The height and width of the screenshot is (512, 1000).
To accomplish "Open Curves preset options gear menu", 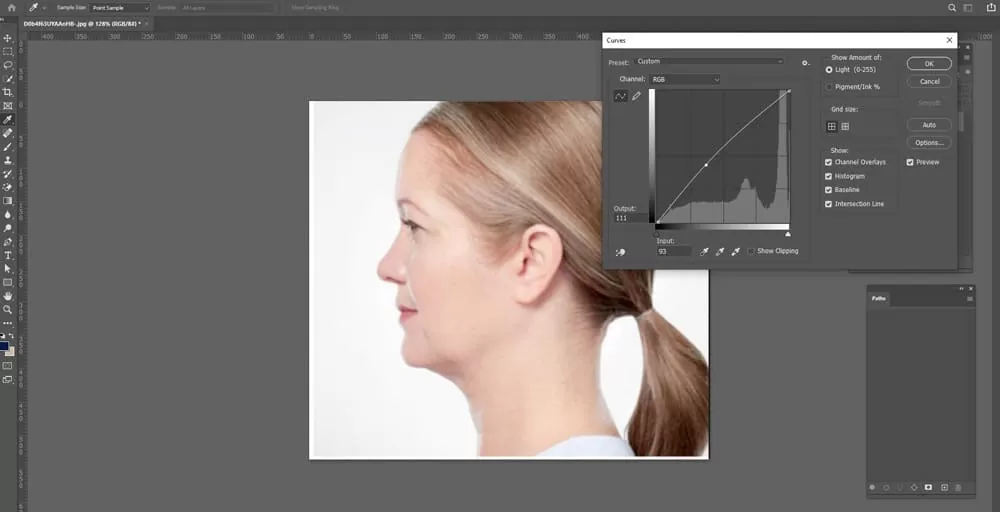I will click(x=805, y=62).
